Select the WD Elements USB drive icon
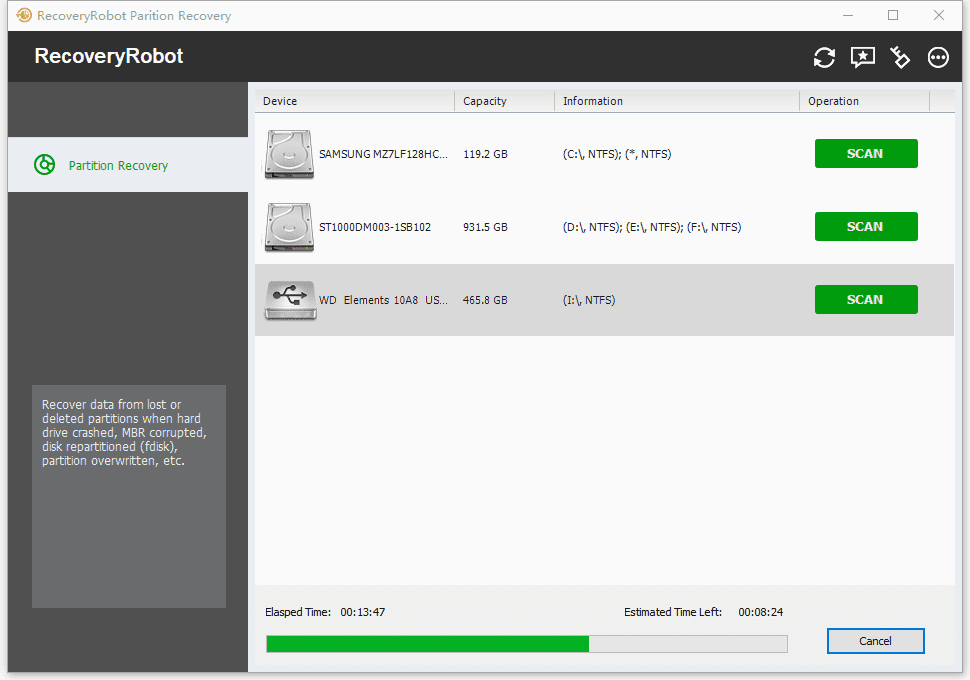 pyautogui.click(x=290, y=300)
